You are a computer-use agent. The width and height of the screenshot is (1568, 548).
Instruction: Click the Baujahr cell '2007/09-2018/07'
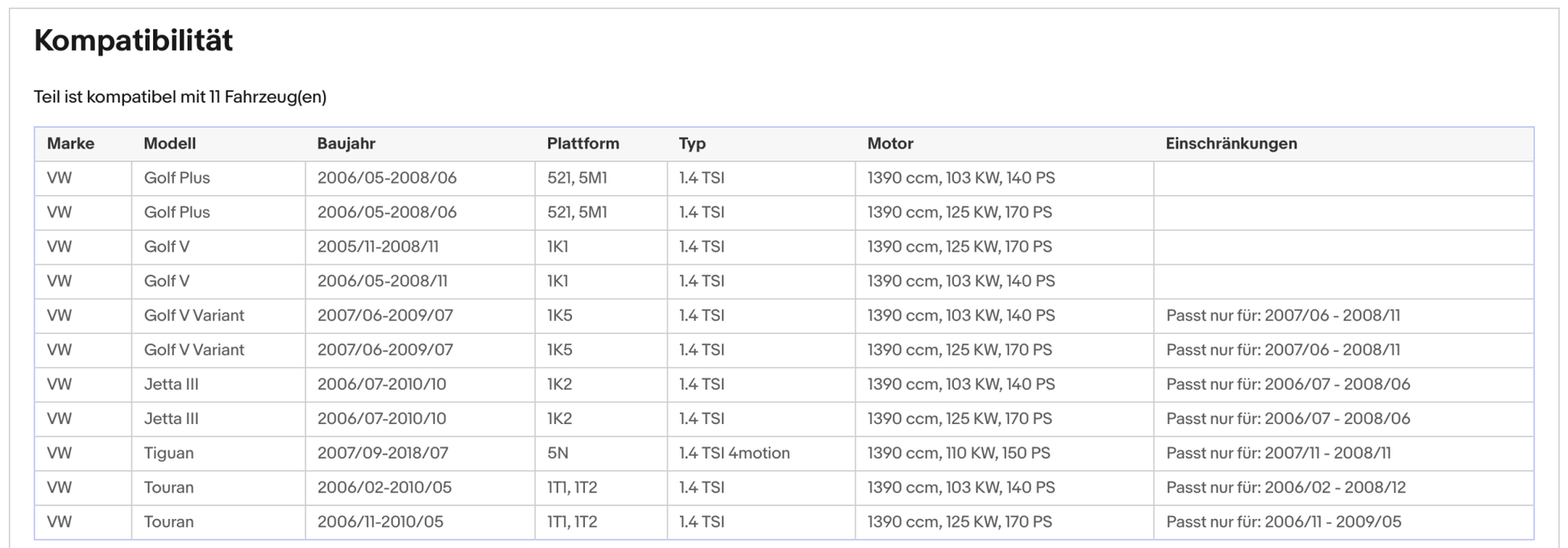(x=382, y=453)
